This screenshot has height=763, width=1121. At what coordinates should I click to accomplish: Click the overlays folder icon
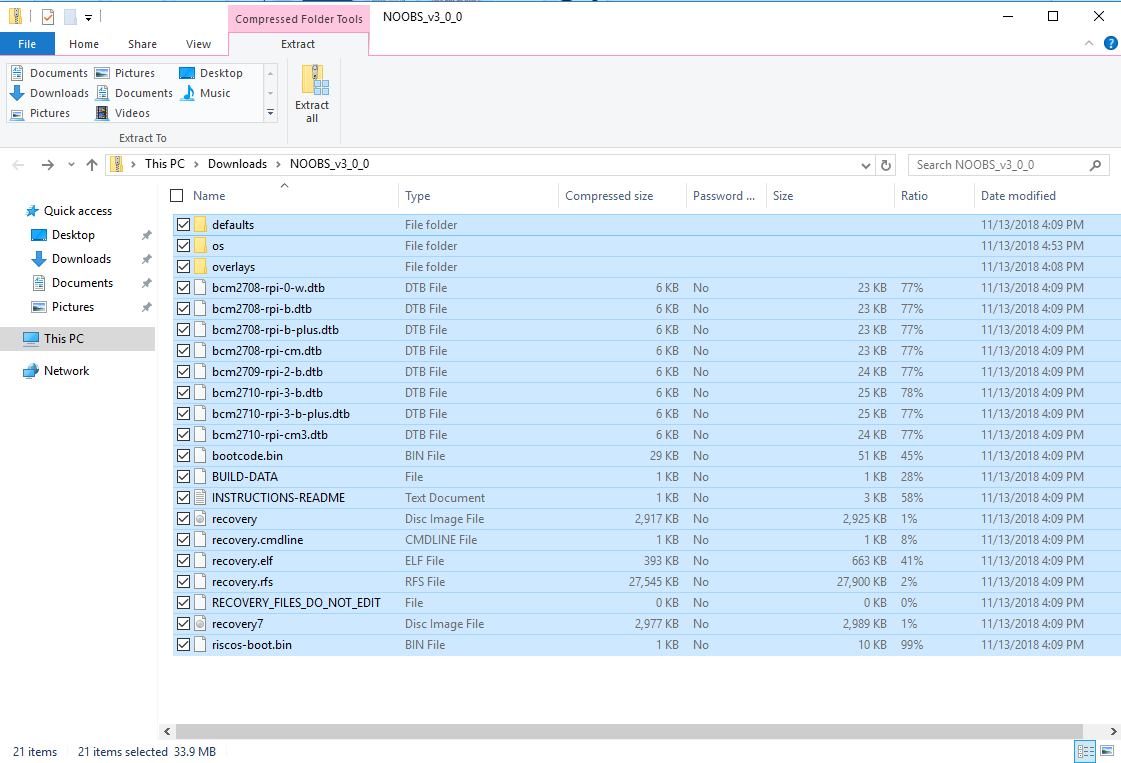click(200, 267)
